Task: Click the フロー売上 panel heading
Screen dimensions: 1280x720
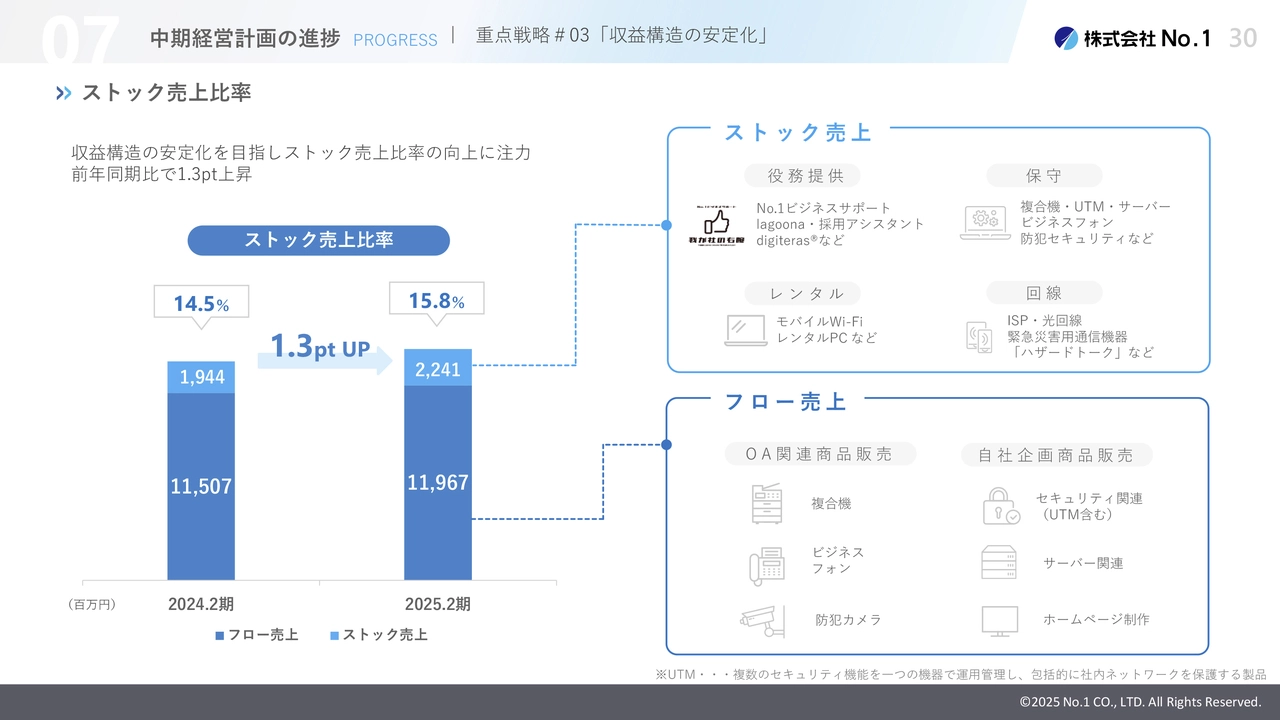Action: coord(786,402)
